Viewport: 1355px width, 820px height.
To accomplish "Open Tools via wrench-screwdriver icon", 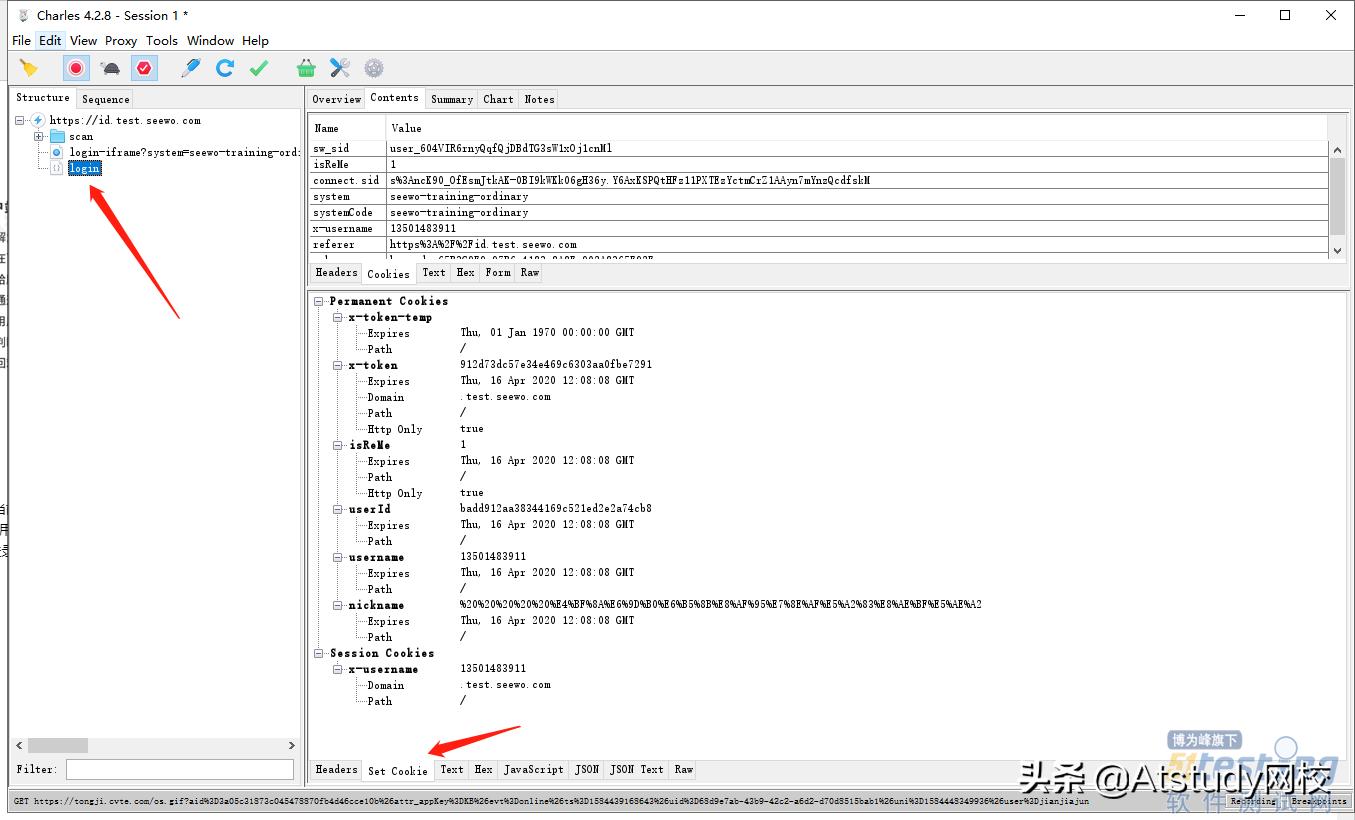I will pyautogui.click(x=340, y=68).
